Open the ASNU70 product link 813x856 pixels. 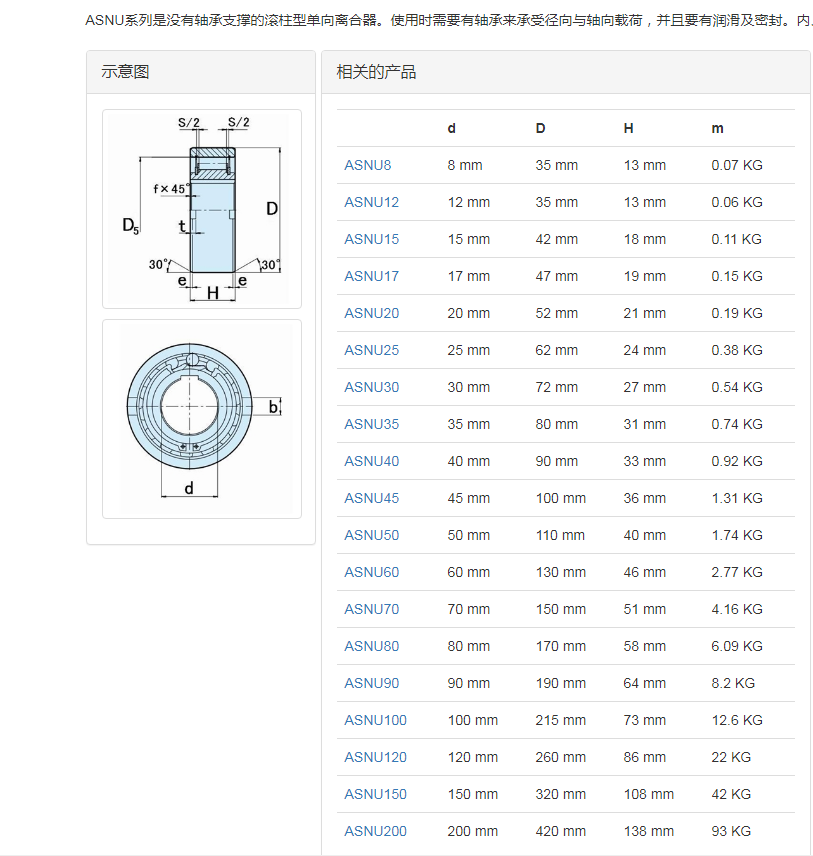click(x=371, y=609)
